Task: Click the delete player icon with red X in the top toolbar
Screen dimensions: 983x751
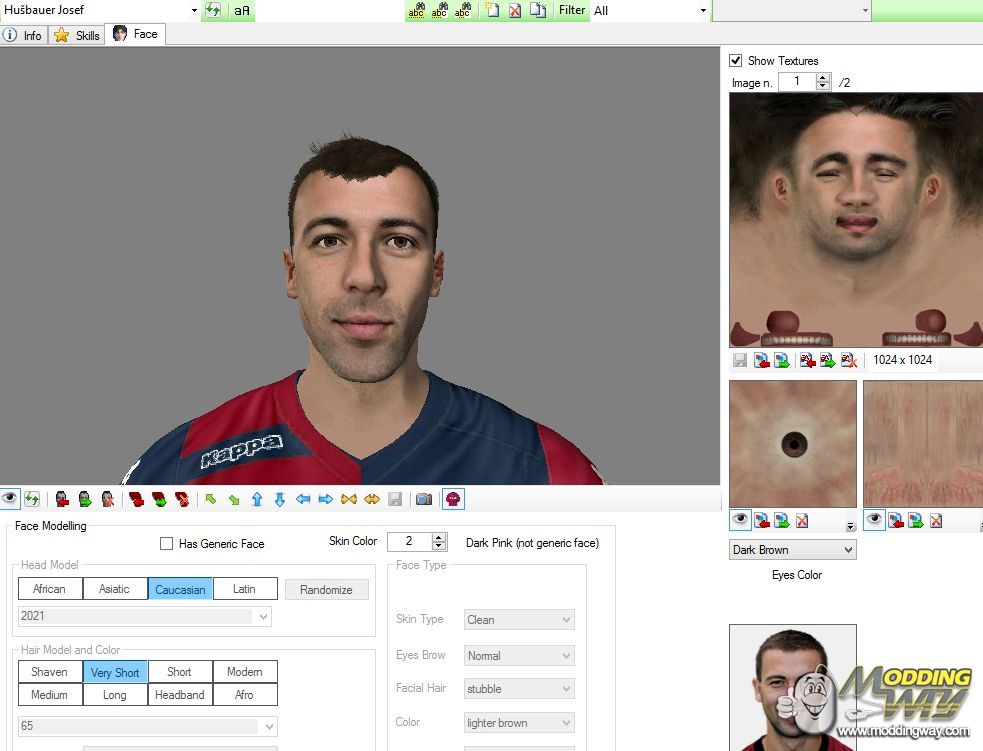Action: click(515, 11)
